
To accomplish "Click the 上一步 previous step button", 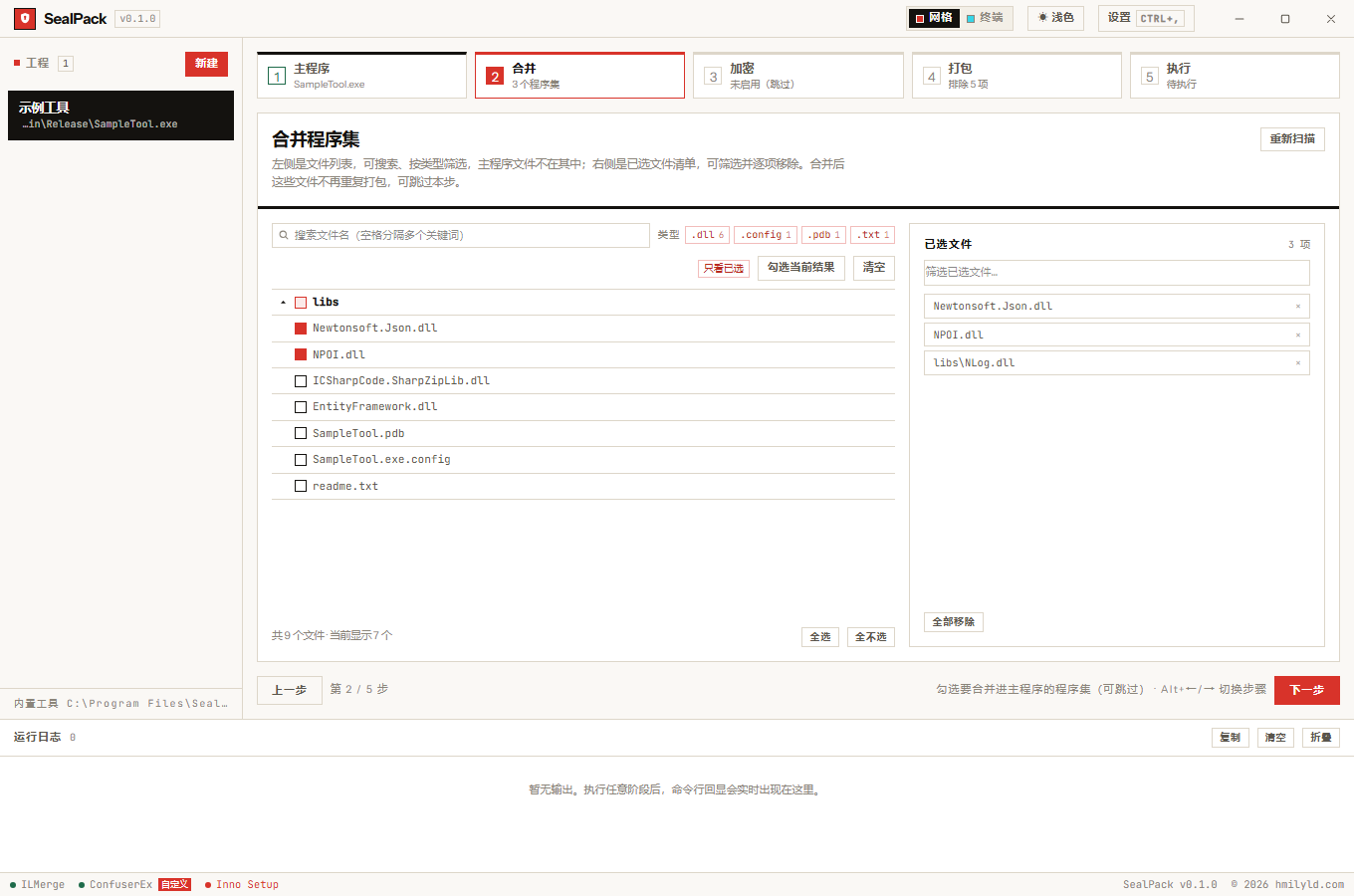I will point(290,690).
